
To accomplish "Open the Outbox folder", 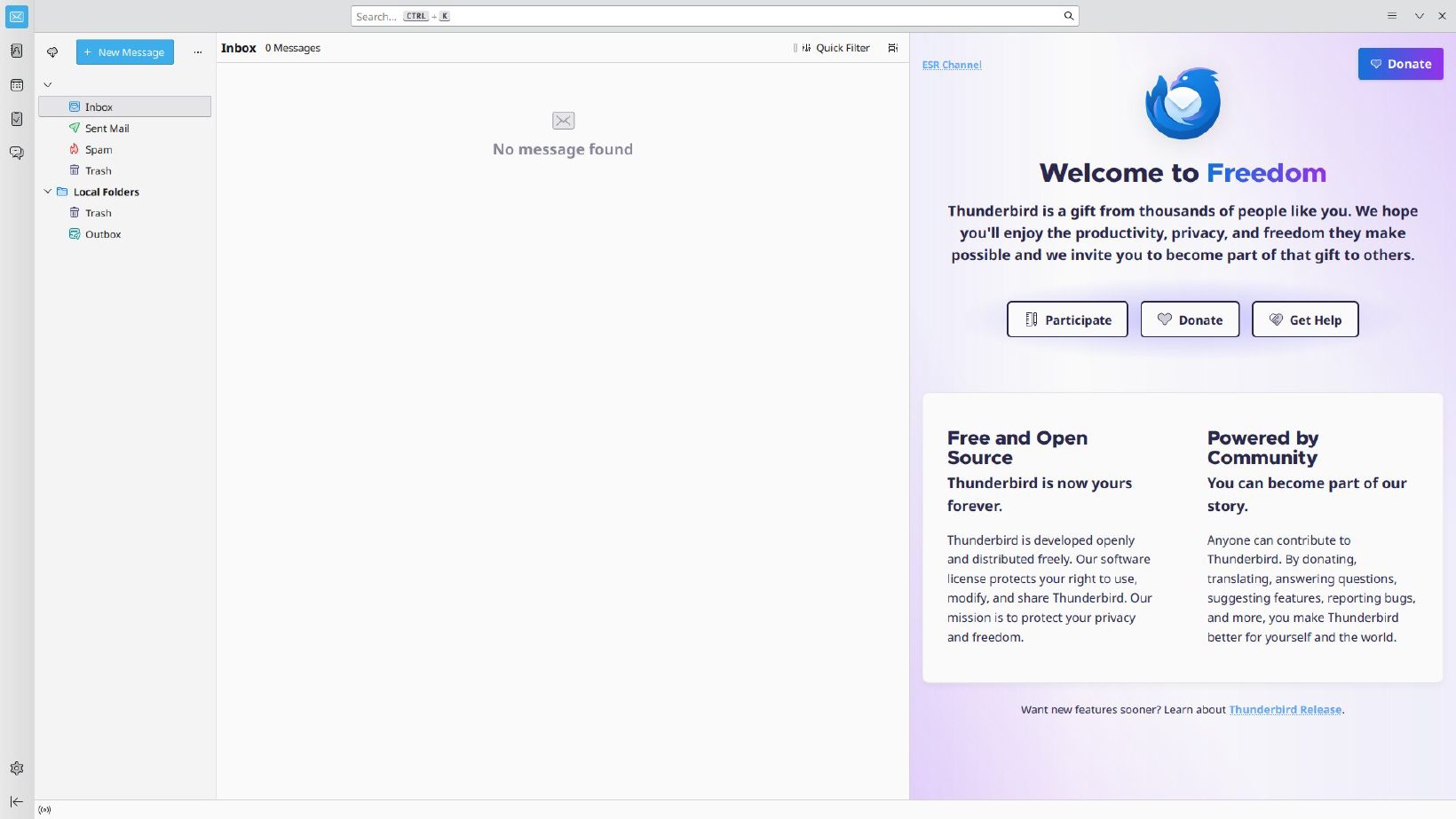I will click(124, 234).
